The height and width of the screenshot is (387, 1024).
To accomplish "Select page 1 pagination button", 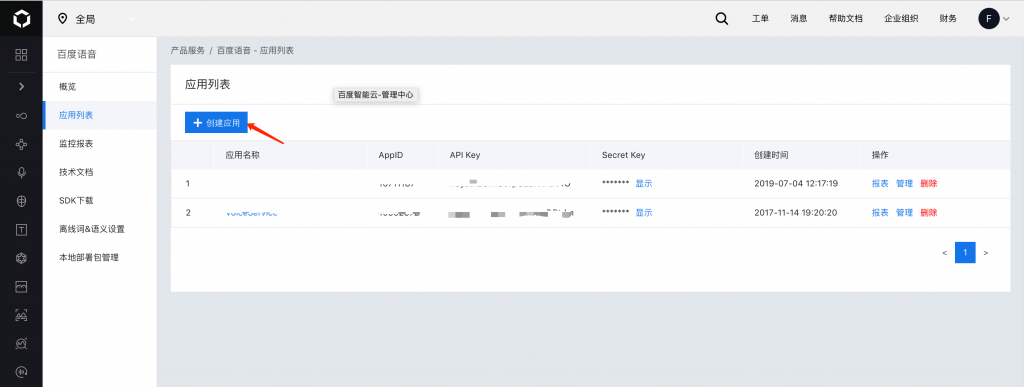I will pyautogui.click(x=965, y=253).
